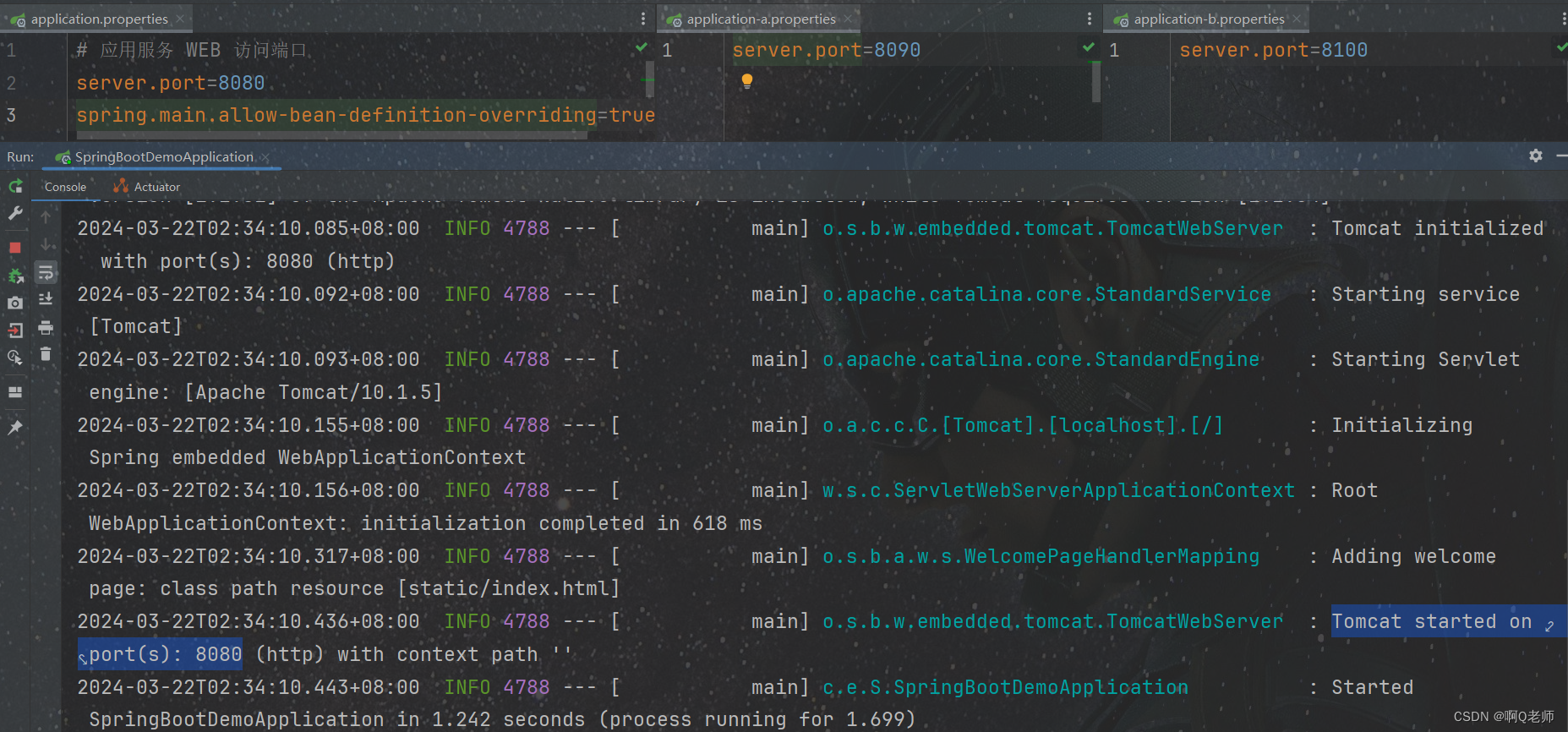Pin the Run tab with the pin icon
Viewport: 1568px width, 732px height.
point(15,428)
